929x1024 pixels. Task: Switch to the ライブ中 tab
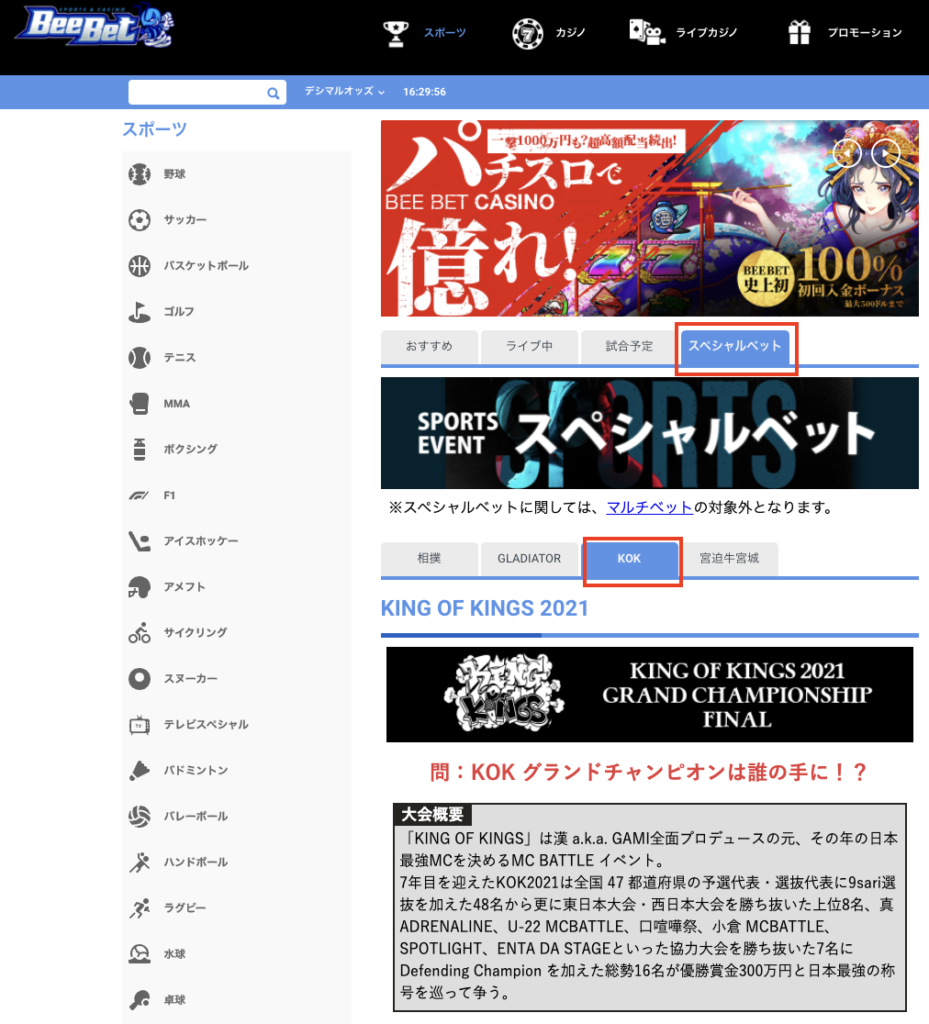coord(529,346)
